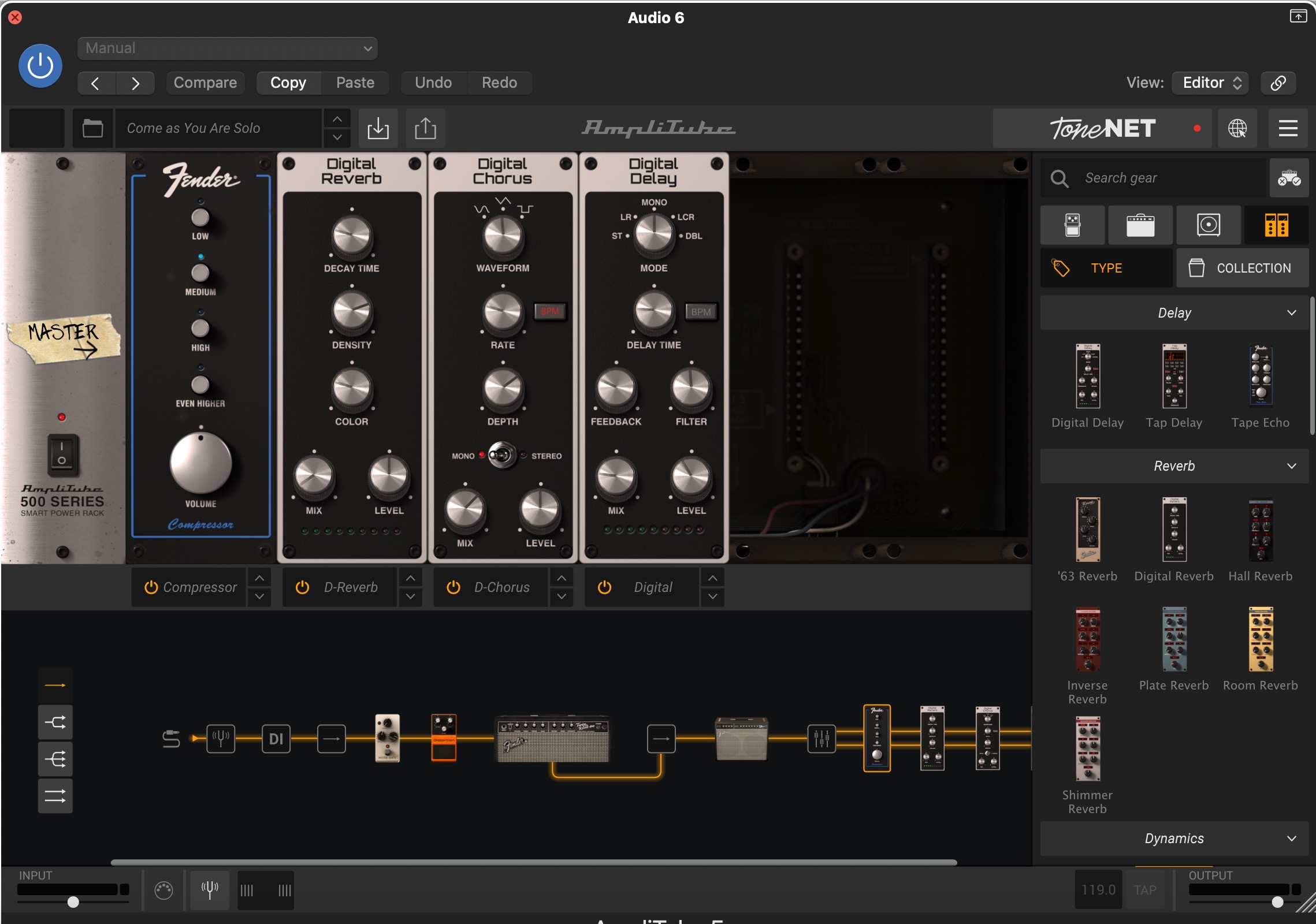The height and width of the screenshot is (924, 1316).
Task: Flip the 500 Series rack power switch
Action: tap(62, 455)
